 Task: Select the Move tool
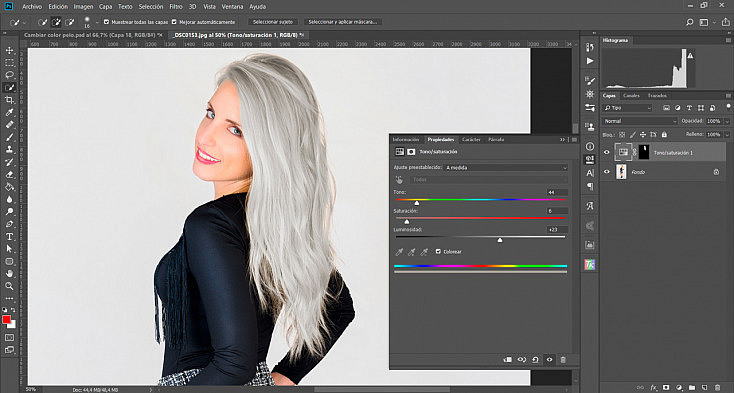(9, 50)
